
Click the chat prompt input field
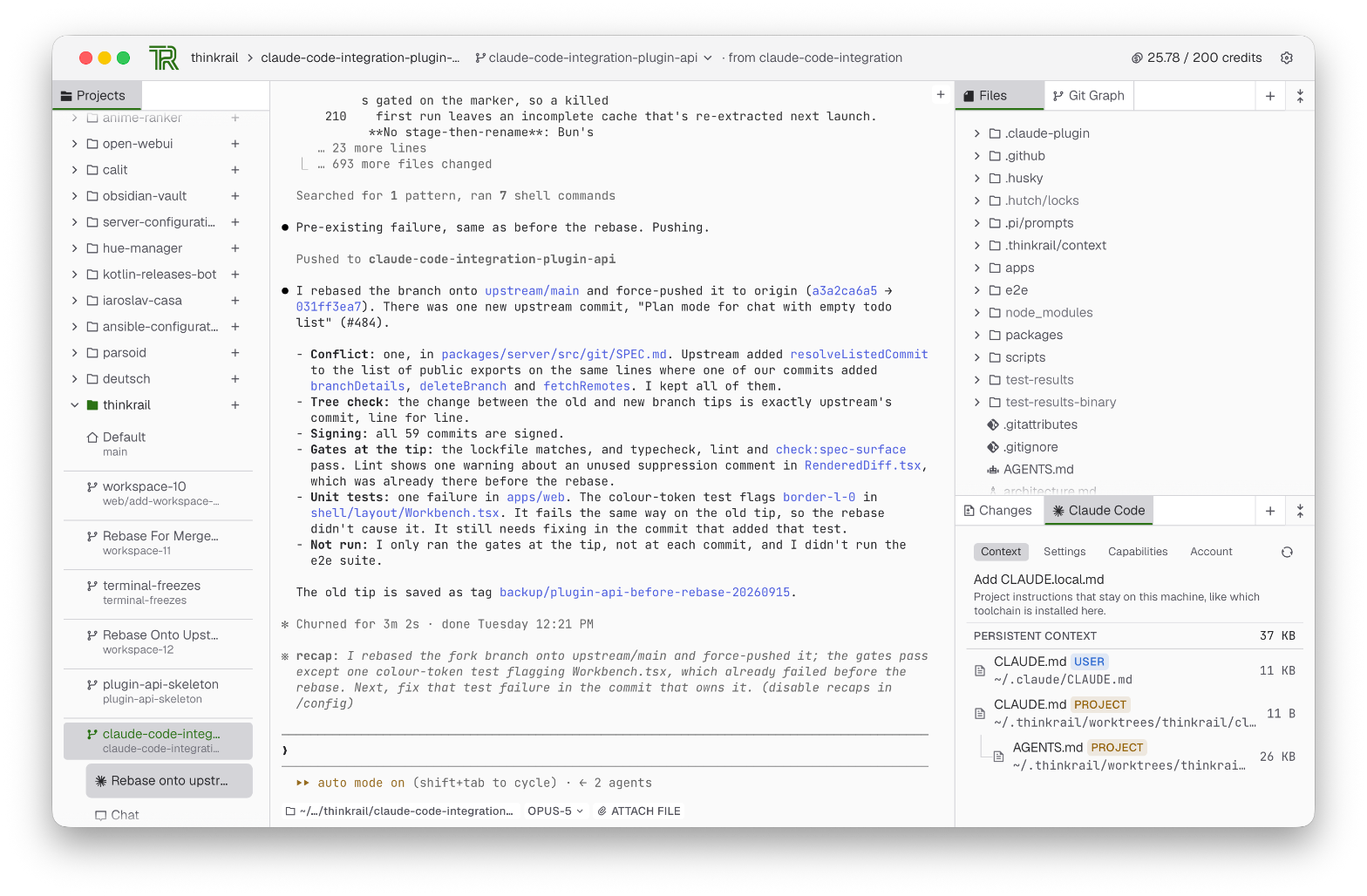pos(605,750)
